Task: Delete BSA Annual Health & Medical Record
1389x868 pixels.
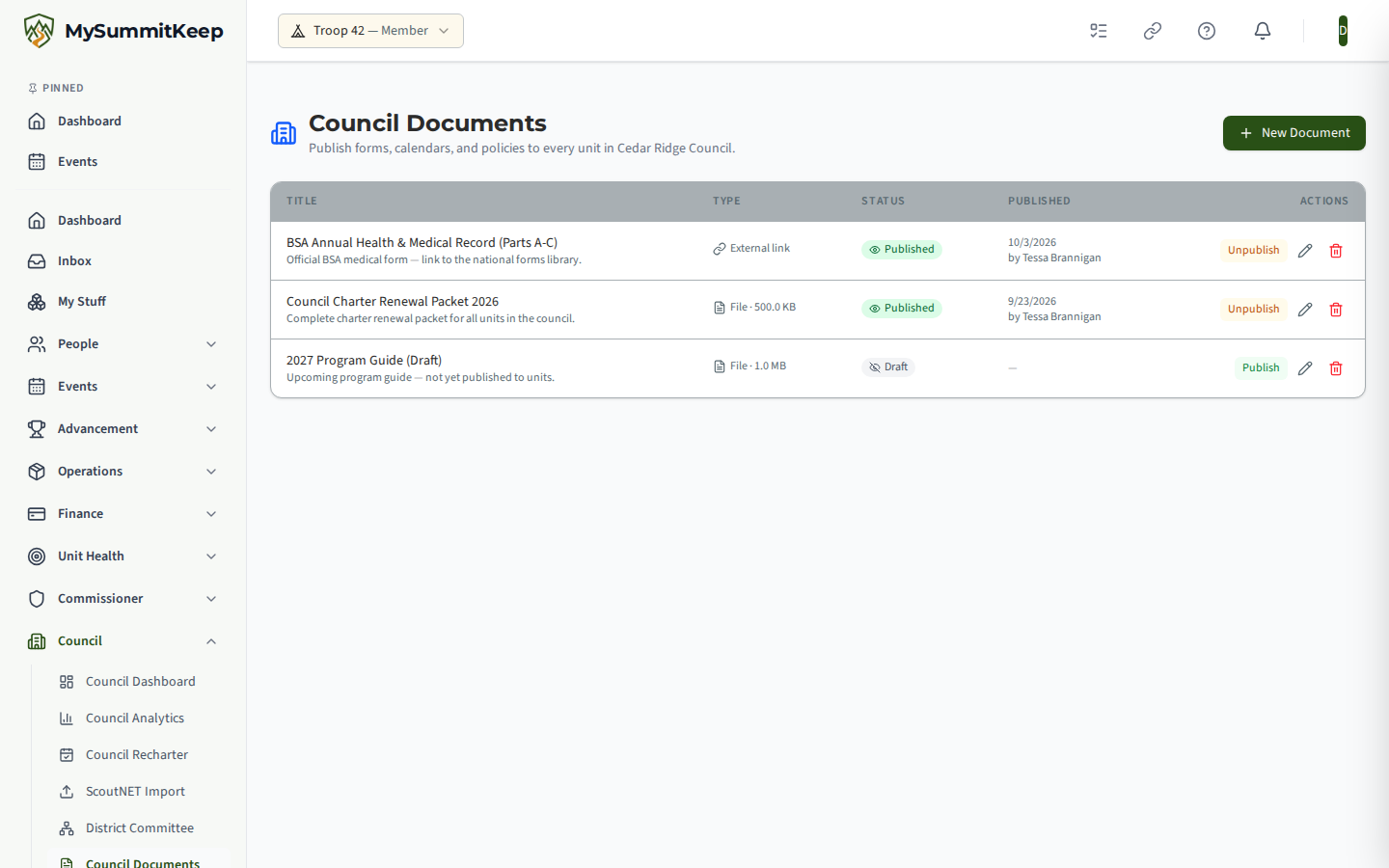Action: click(1336, 251)
